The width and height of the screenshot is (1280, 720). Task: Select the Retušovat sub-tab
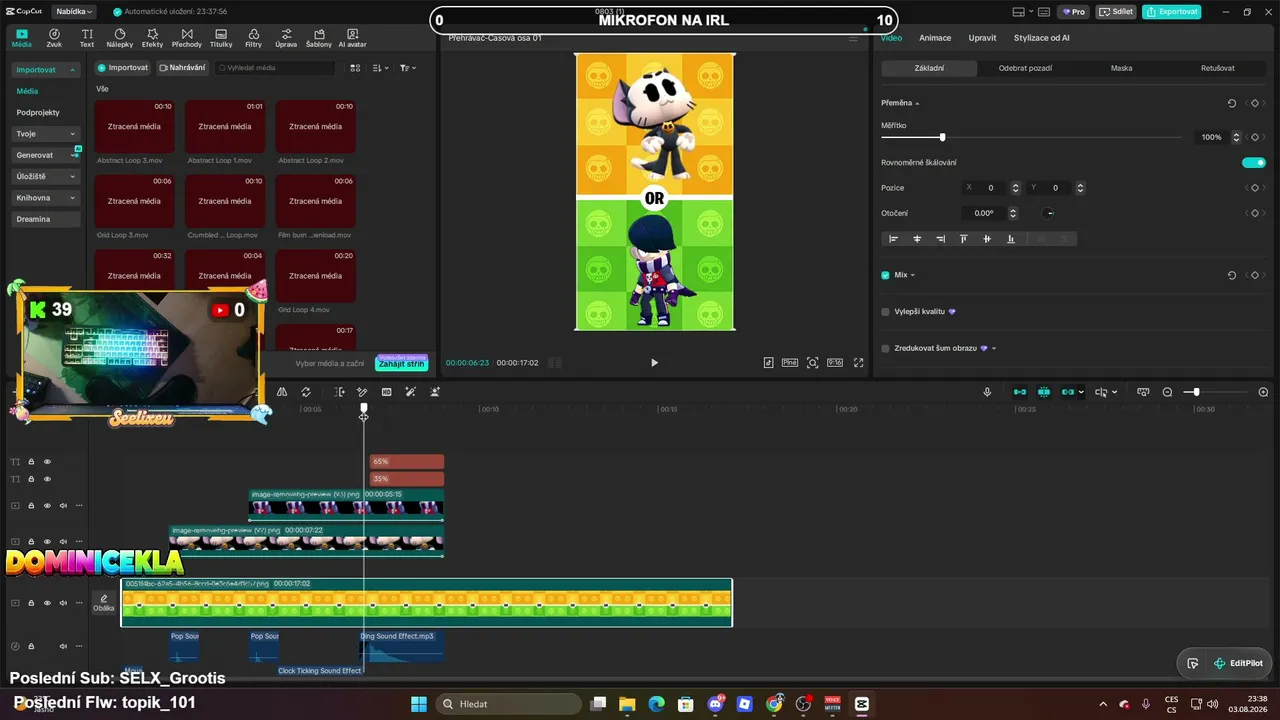1218,68
